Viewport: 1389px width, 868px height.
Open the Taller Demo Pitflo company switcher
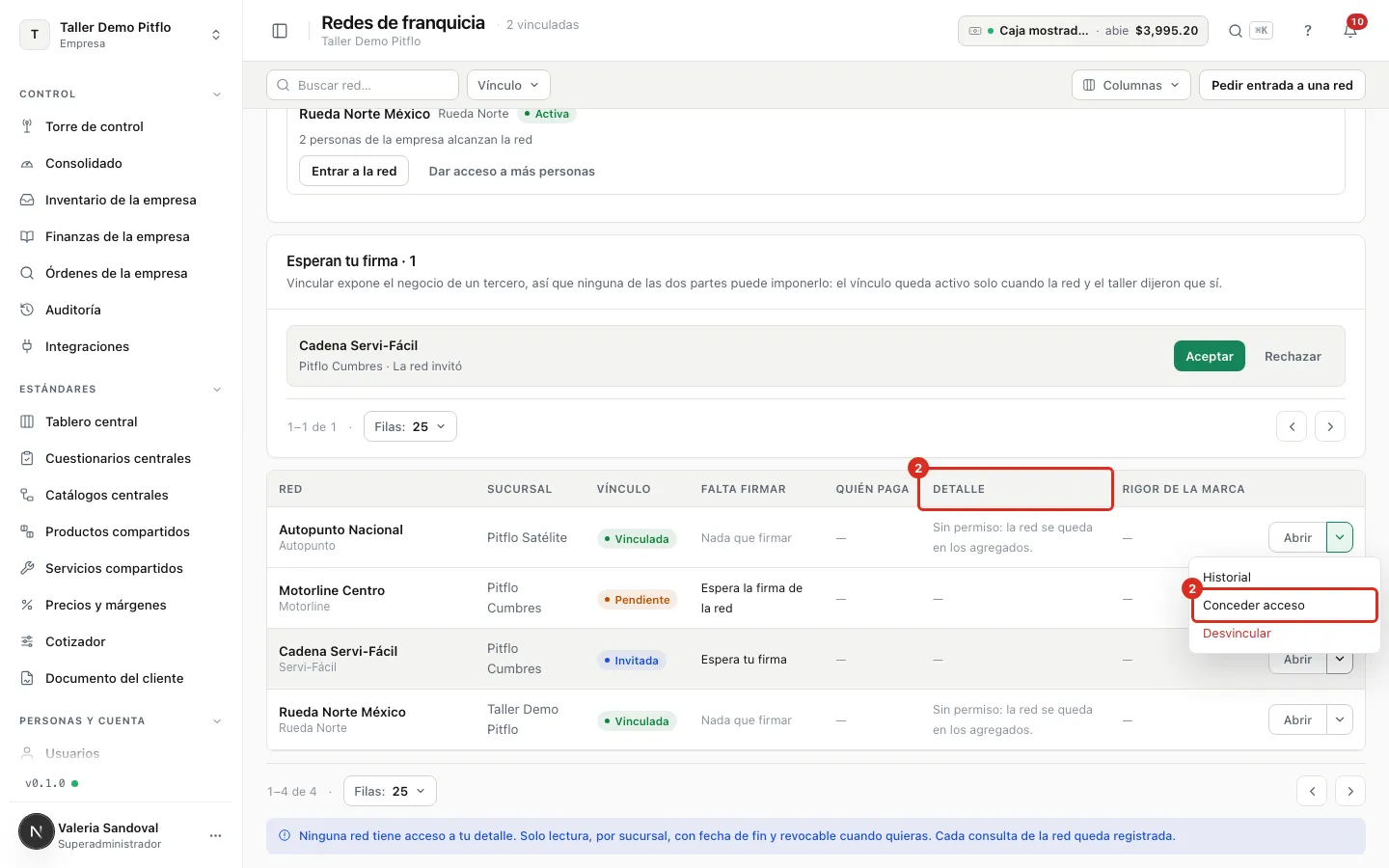[x=121, y=35]
